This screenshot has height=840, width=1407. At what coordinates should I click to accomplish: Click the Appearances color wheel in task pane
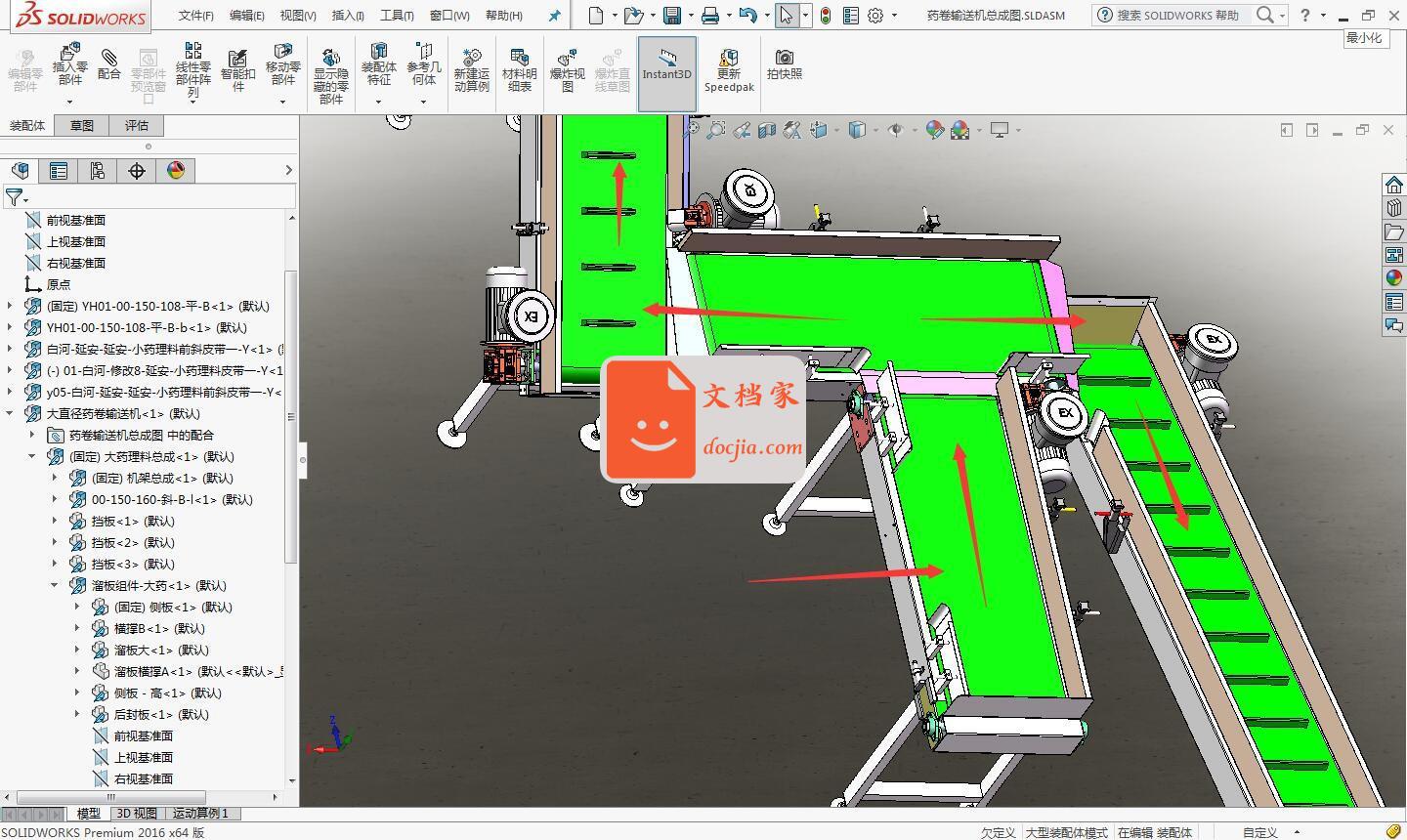tap(1394, 278)
